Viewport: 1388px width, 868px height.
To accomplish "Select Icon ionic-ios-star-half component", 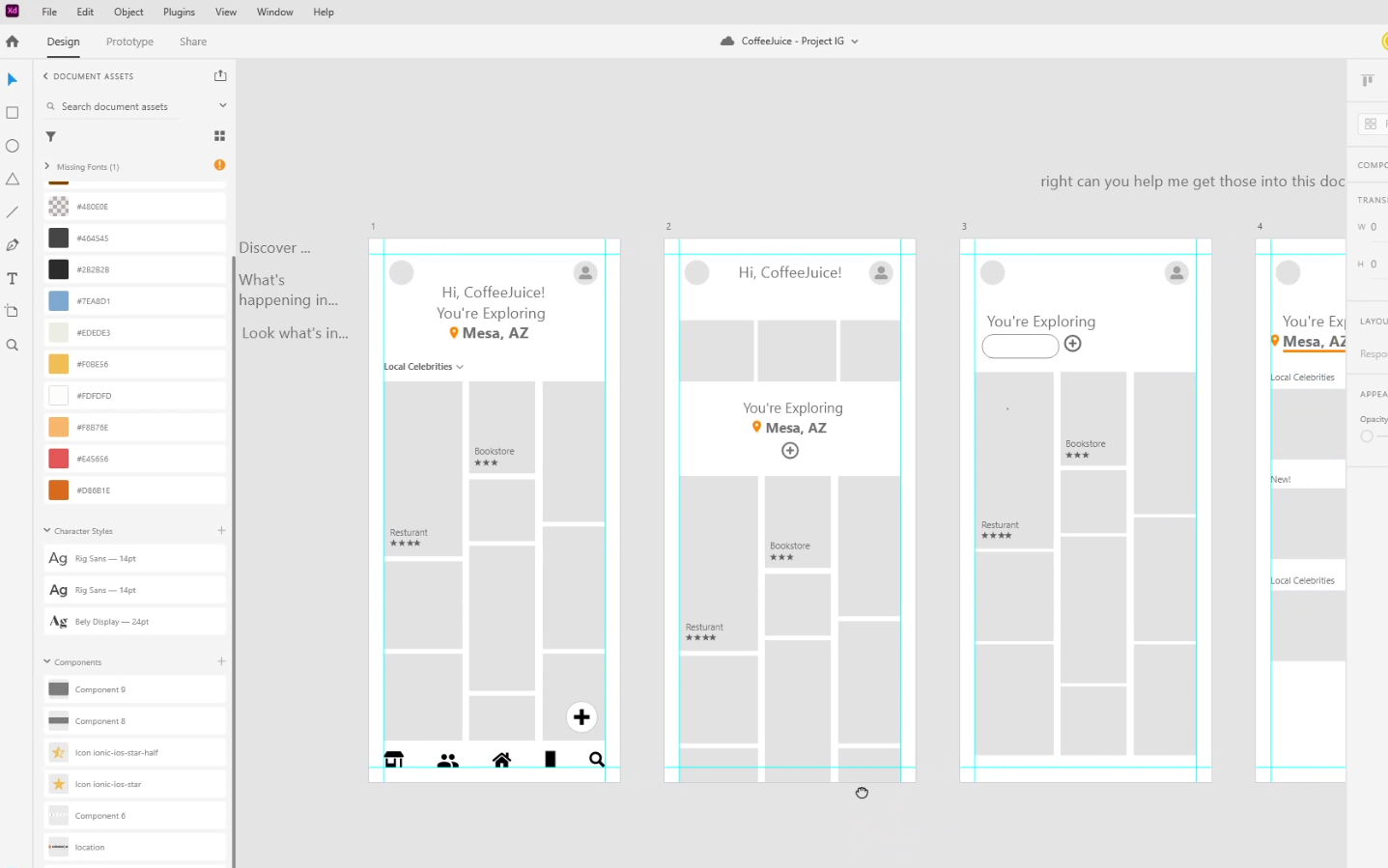I will (135, 752).
